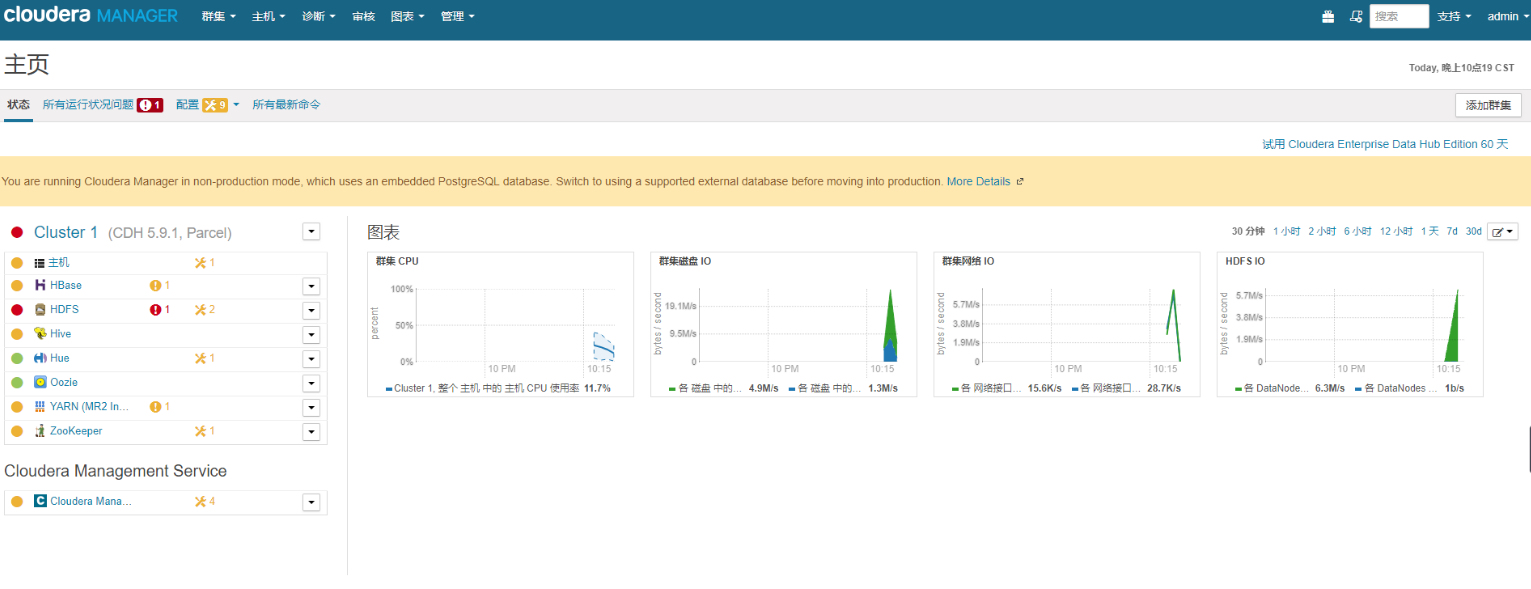The width and height of the screenshot is (1531, 589).
Task: Click the YARN orange health warning badge
Action: pyautogui.click(x=155, y=407)
